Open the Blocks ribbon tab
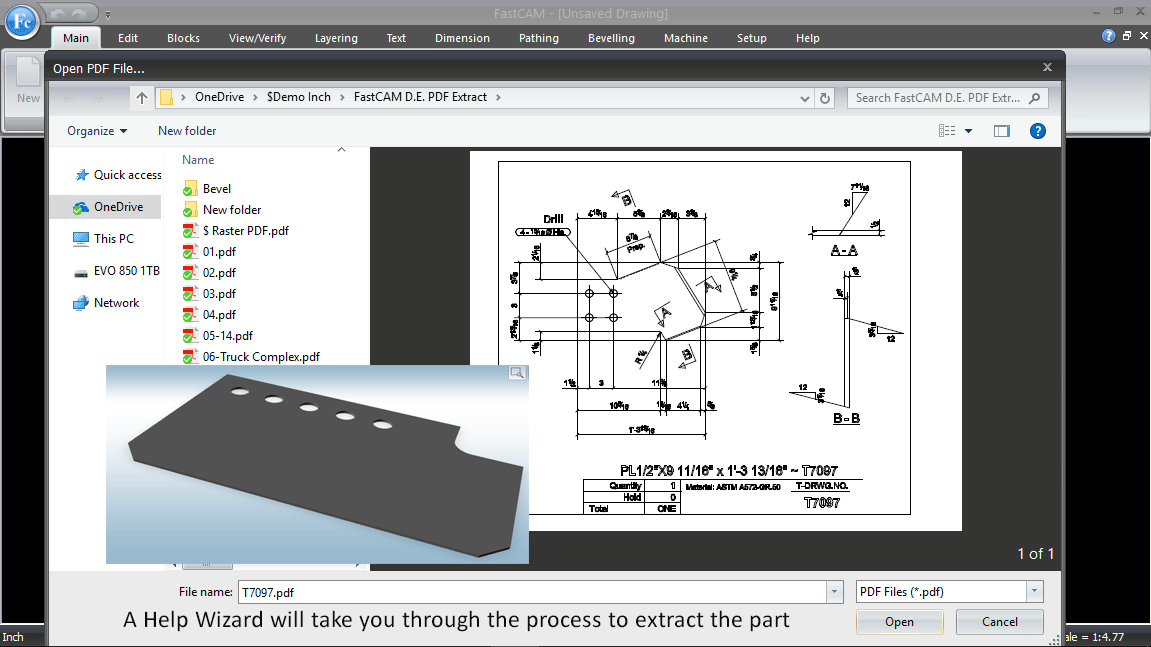The height and width of the screenshot is (647, 1151). [184, 38]
